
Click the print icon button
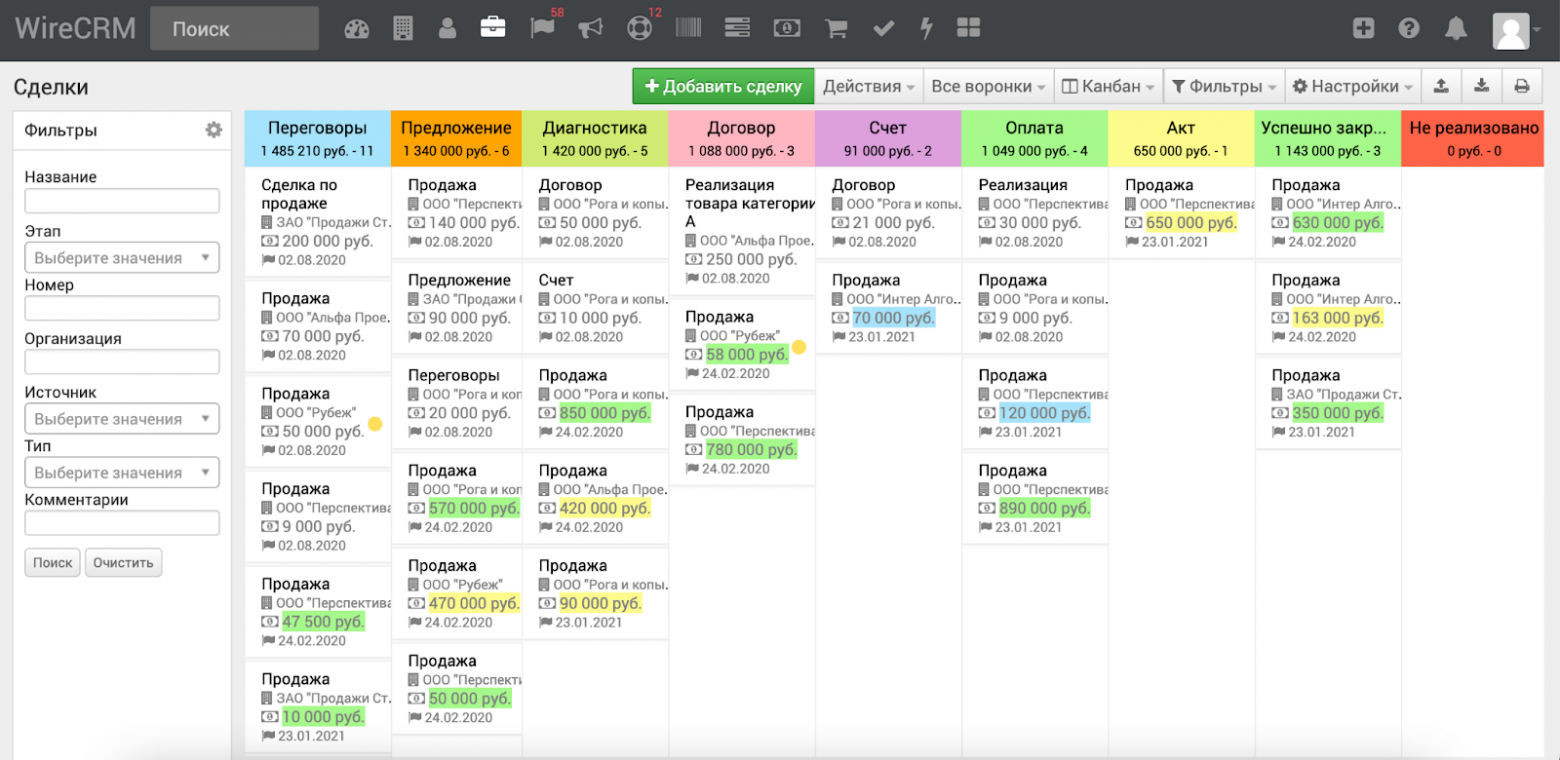point(1521,87)
